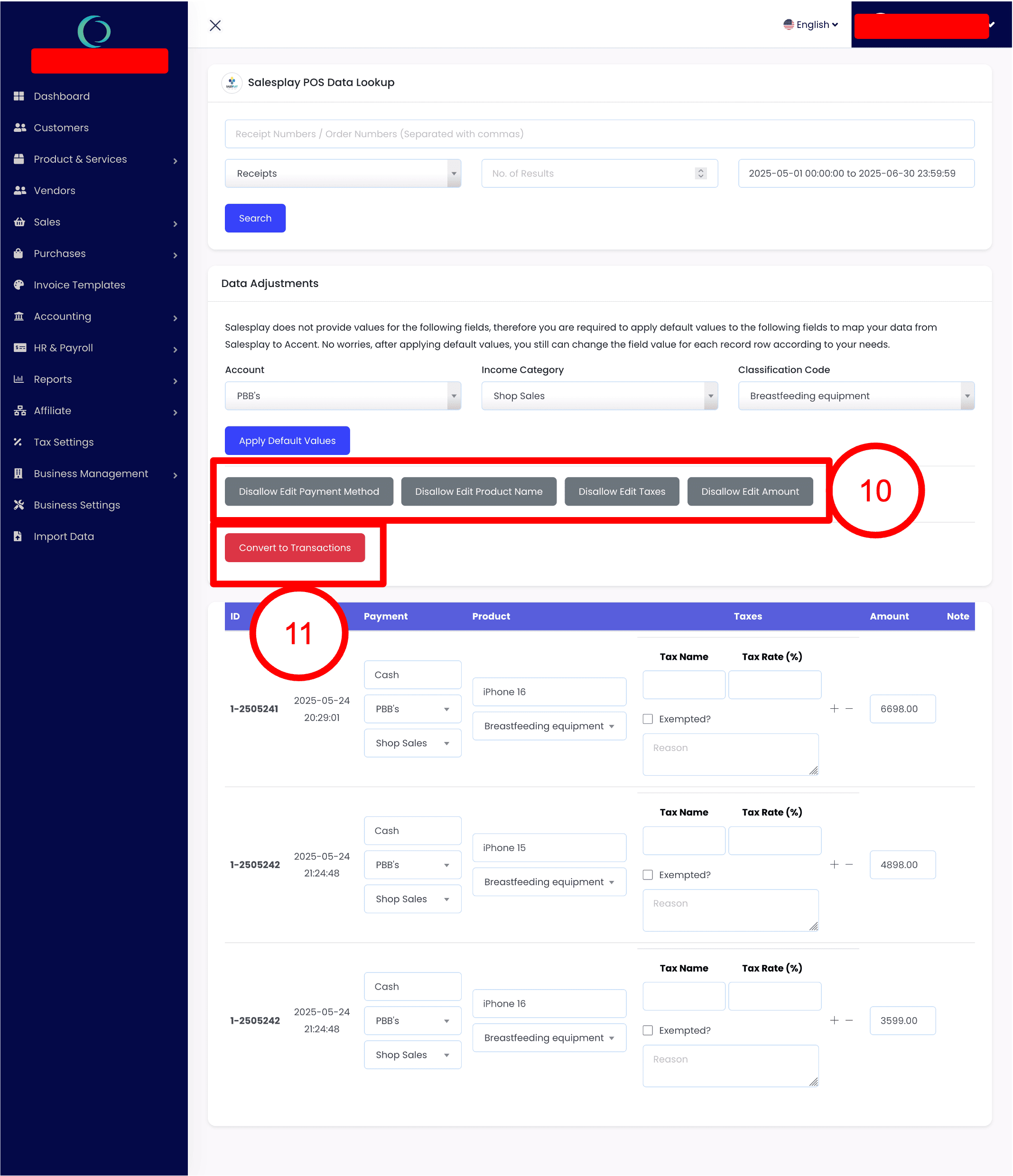The height and width of the screenshot is (1176, 1013).
Task: Open the Classification Code Breastfeeding equipment dropdown
Action: pos(856,396)
